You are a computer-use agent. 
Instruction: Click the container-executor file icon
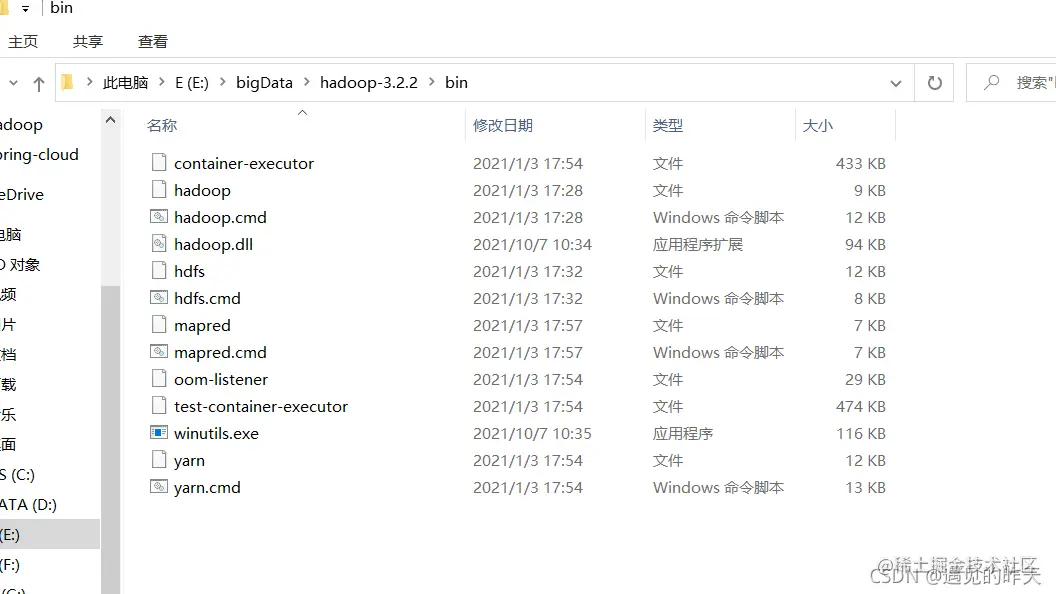[x=159, y=162]
